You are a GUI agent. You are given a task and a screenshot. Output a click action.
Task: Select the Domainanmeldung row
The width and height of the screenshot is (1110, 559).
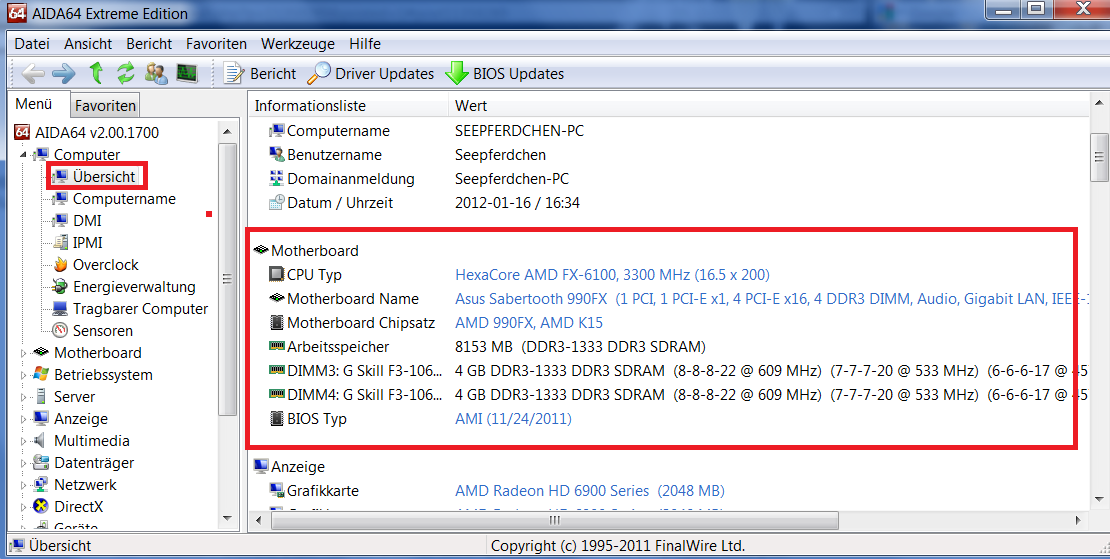point(668,178)
